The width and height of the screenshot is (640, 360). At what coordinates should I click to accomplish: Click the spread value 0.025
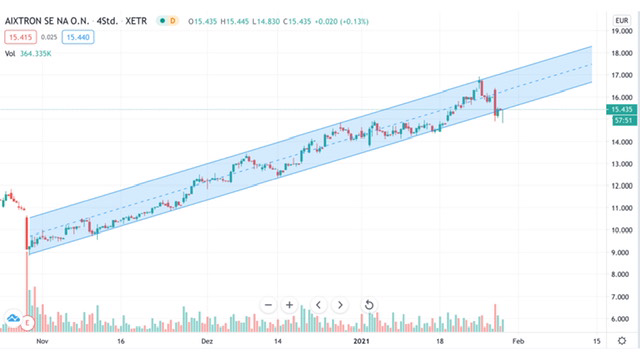[49, 37]
